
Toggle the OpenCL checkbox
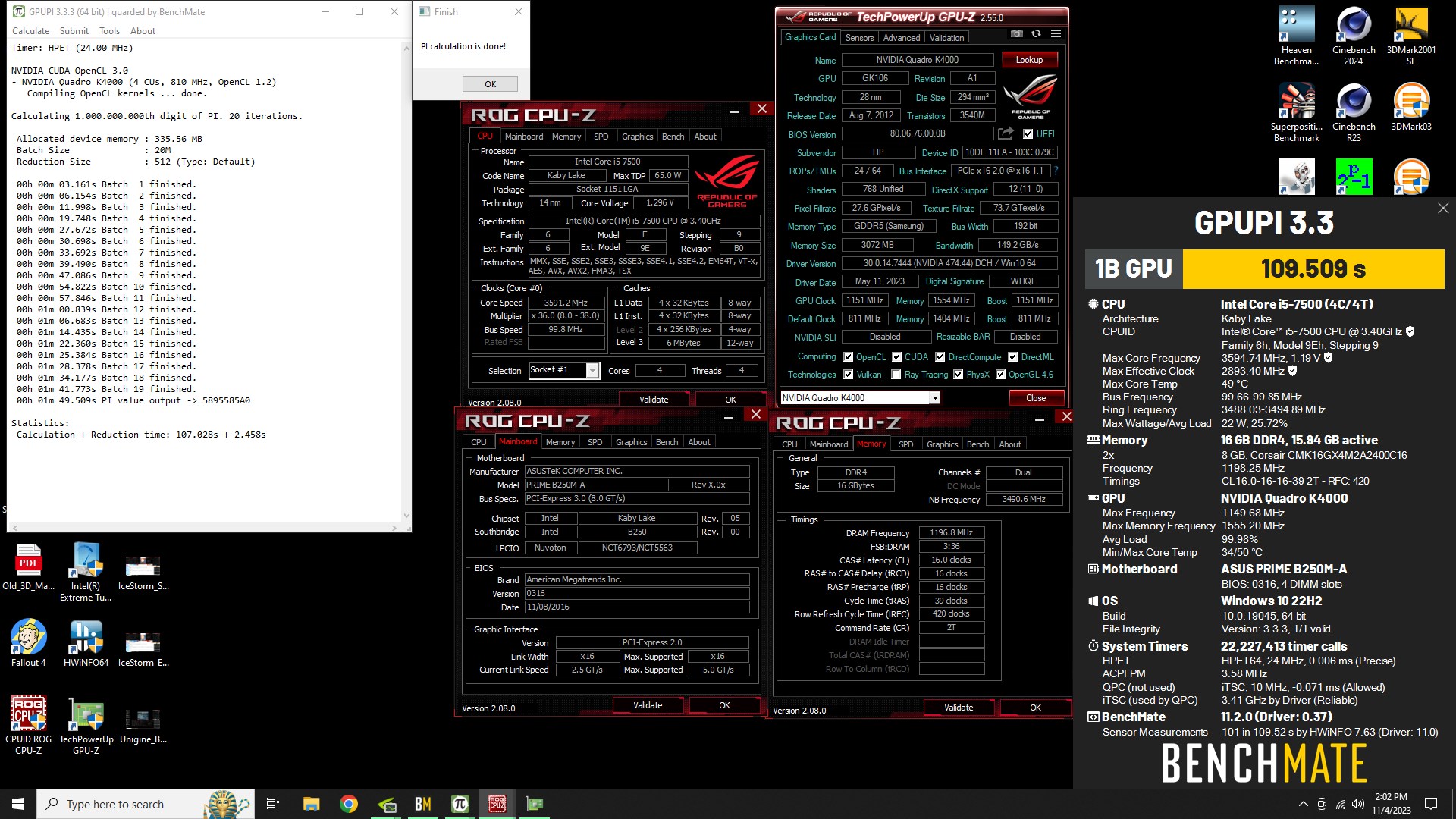848,357
